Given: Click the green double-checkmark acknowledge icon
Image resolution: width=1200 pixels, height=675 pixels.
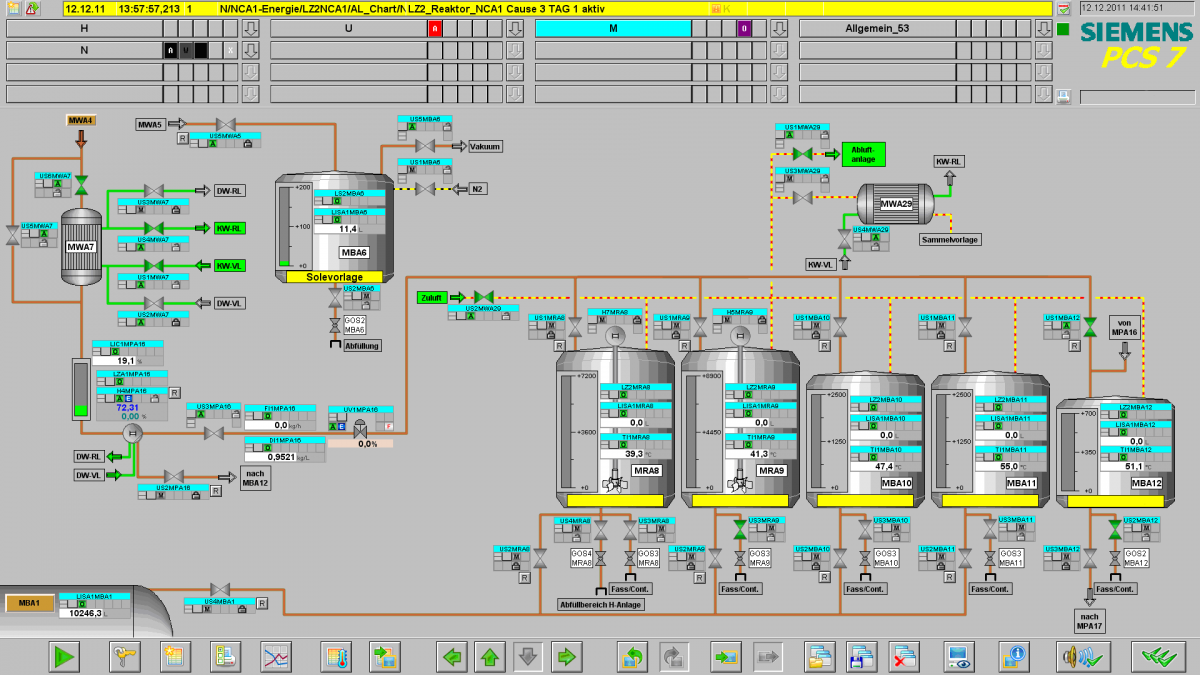Looking at the screenshot, I should tap(1157, 657).
